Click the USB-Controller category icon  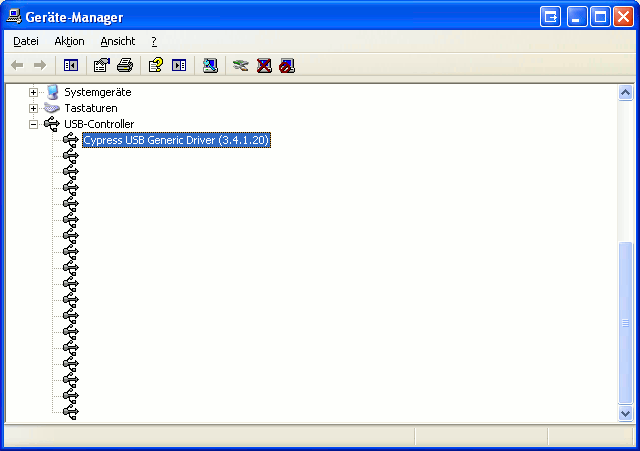[52, 124]
